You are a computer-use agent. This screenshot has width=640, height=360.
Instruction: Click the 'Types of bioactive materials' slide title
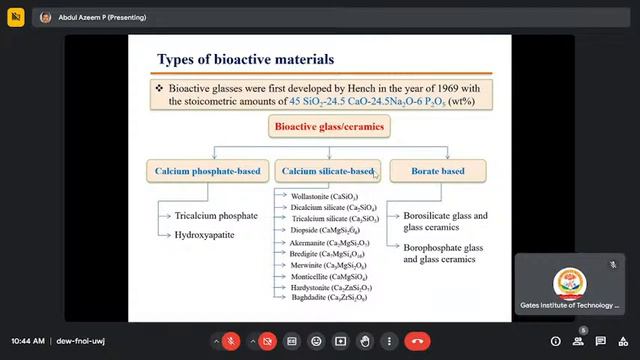coord(246,60)
